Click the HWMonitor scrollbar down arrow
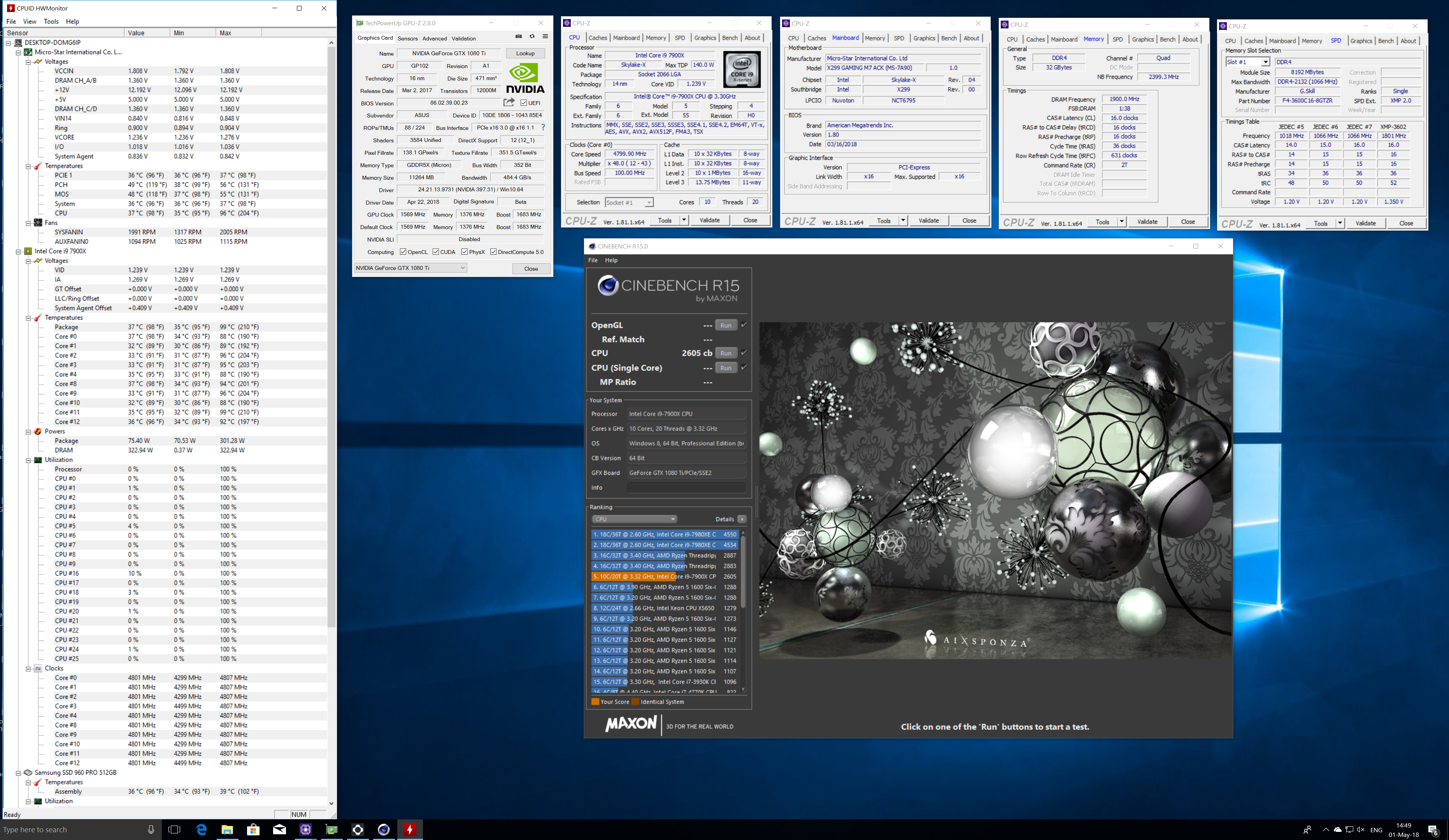Image resolution: width=1449 pixels, height=840 pixels. [331, 803]
